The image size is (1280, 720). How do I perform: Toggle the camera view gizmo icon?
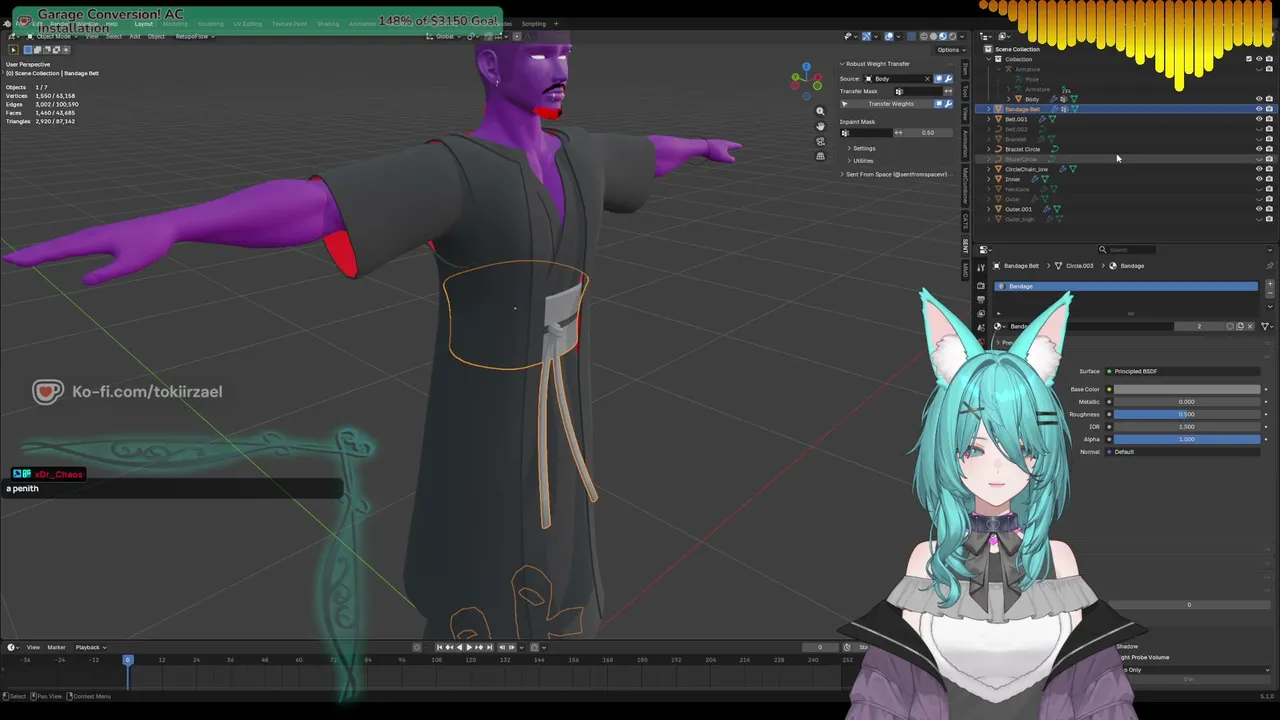point(820,141)
